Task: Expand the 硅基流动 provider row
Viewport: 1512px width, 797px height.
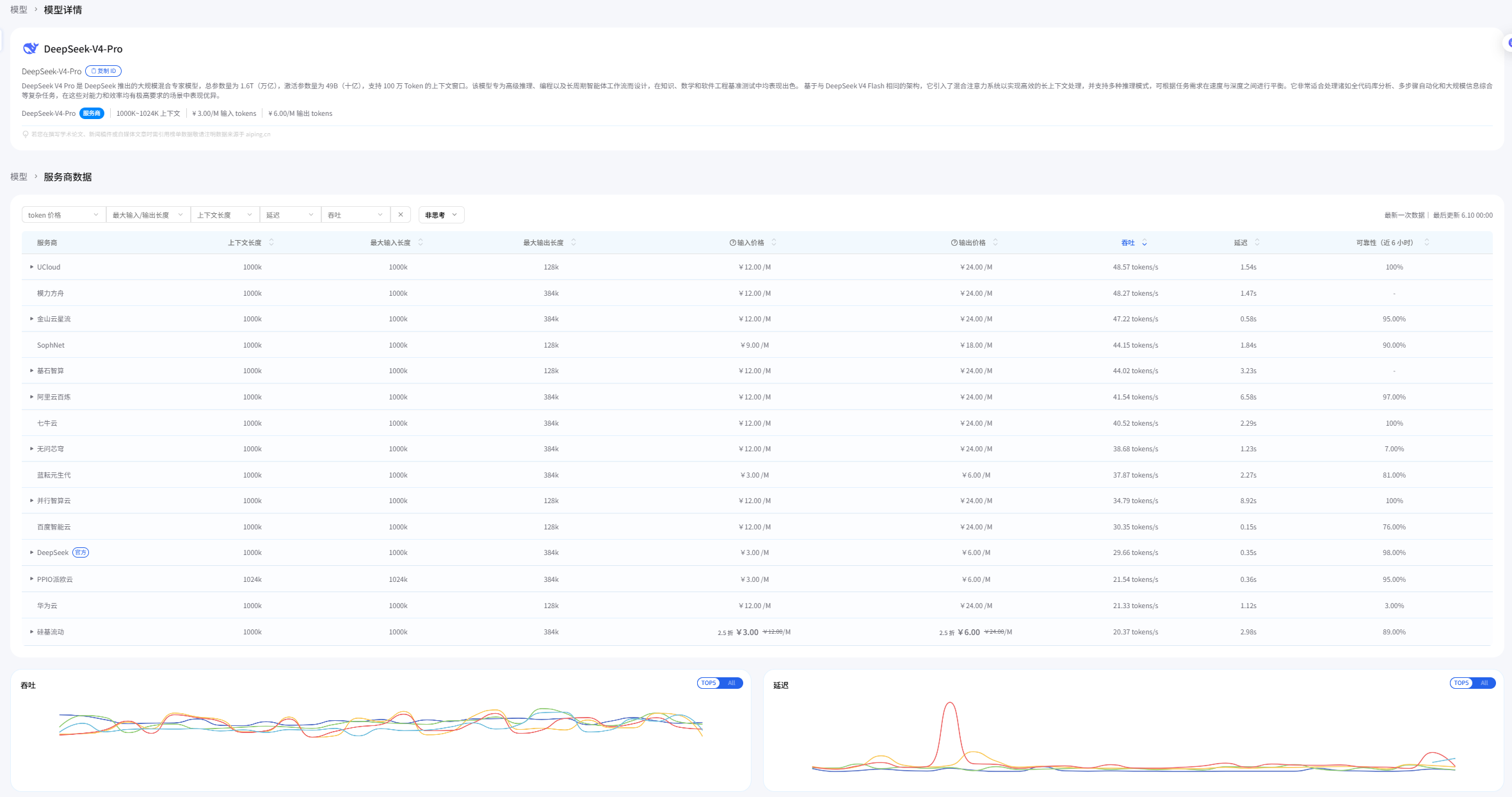Action: coord(31,632)
